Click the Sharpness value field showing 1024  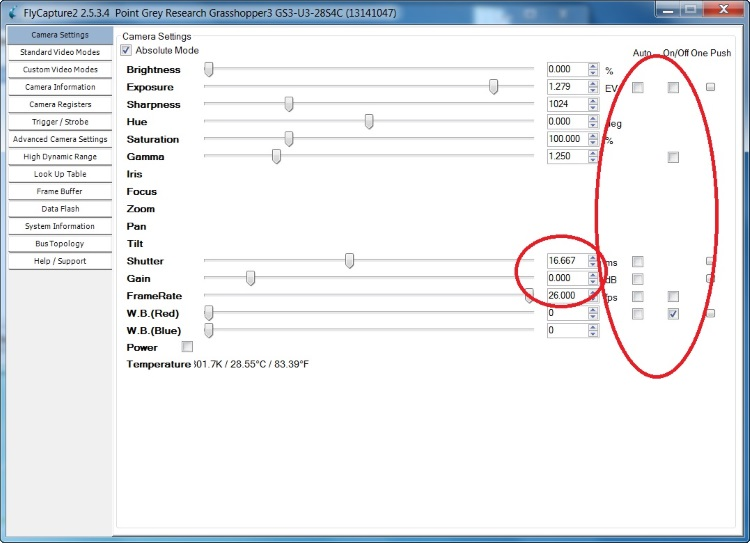tap(567, 104)
